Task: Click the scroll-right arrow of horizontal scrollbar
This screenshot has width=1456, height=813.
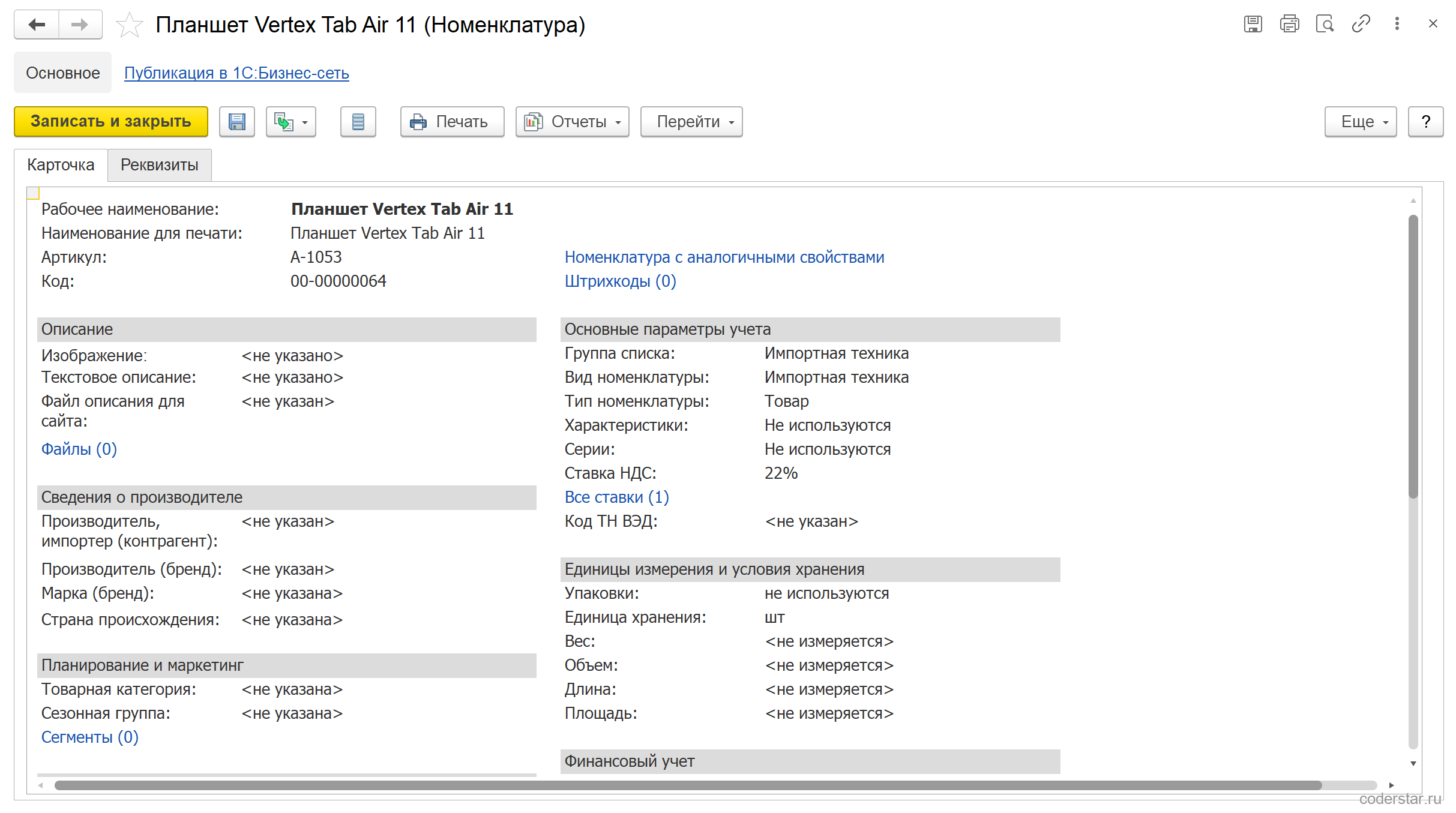Action: pos(1391,785)
